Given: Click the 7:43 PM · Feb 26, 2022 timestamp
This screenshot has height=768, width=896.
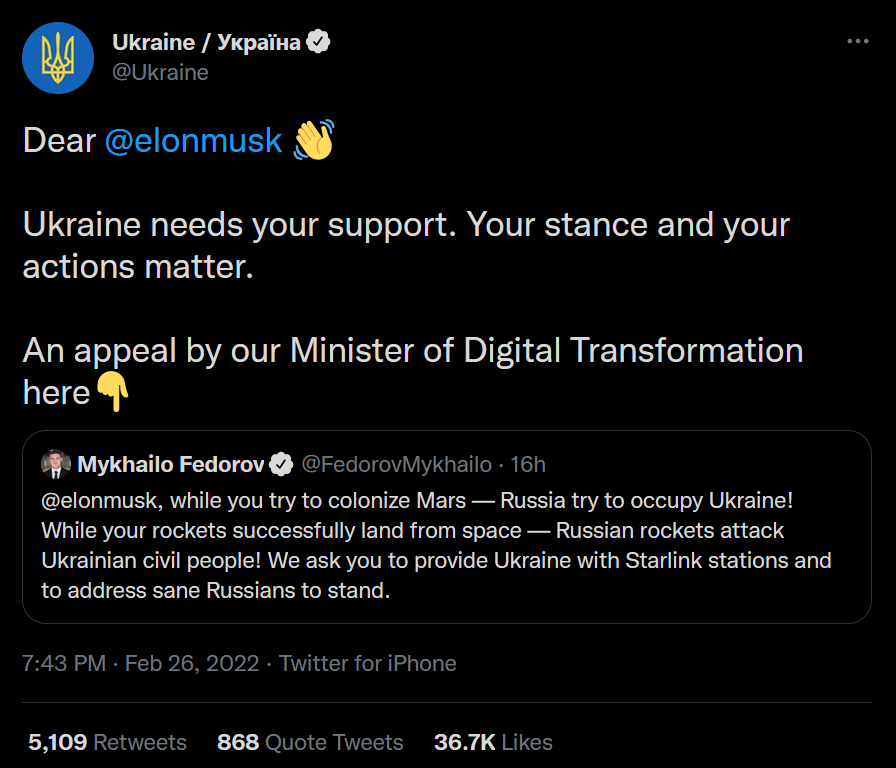Looking at the screenshot, I should (x=141, y=663).
